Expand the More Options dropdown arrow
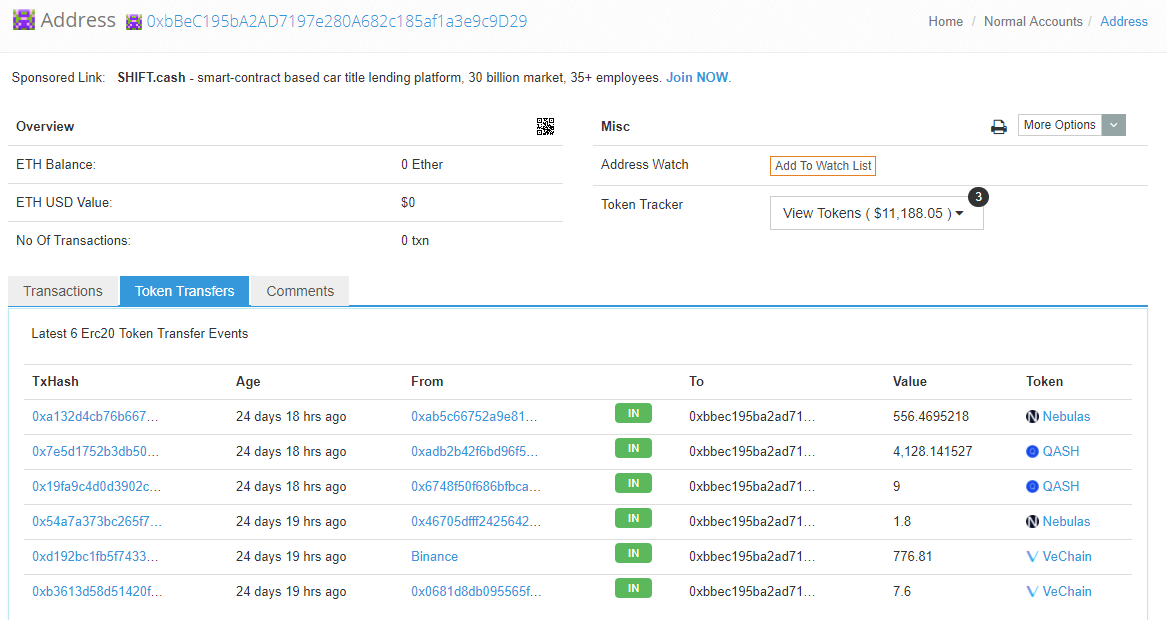The height and width of the screenshot is (620, 1167). (1114, 125)
